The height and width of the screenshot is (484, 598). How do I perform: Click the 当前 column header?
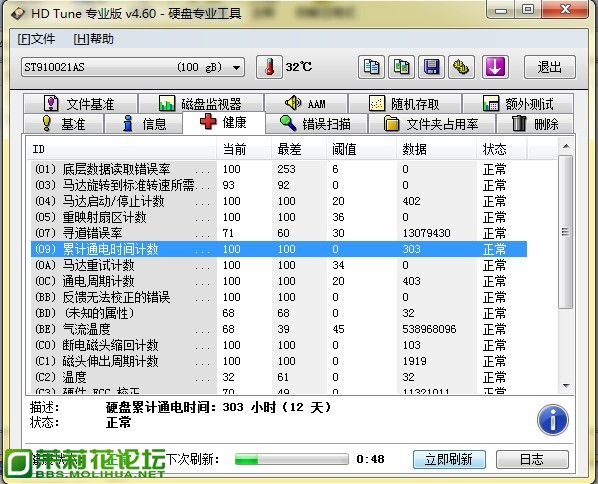(244, 149)
